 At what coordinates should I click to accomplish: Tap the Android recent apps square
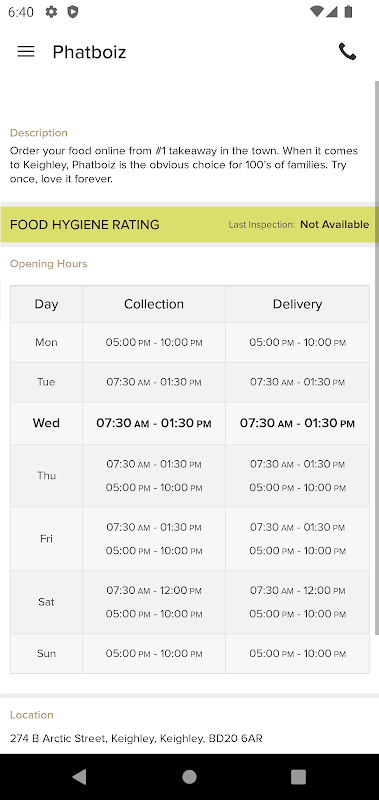tap(298, 777)
